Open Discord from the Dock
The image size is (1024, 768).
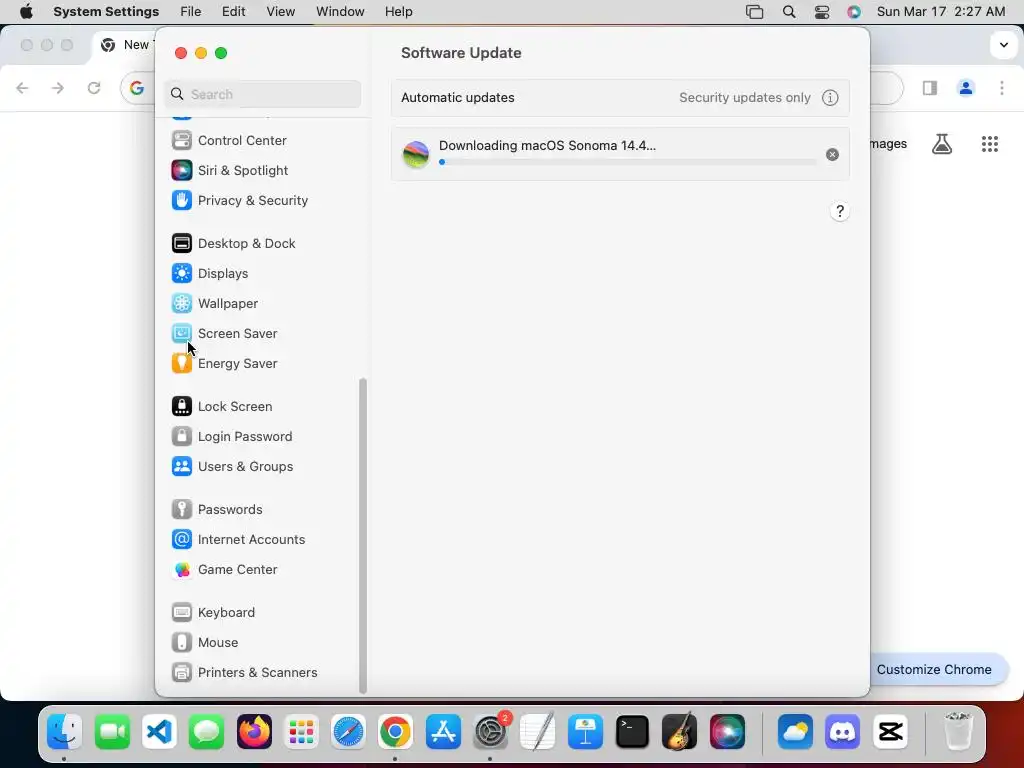click(842, 731)
